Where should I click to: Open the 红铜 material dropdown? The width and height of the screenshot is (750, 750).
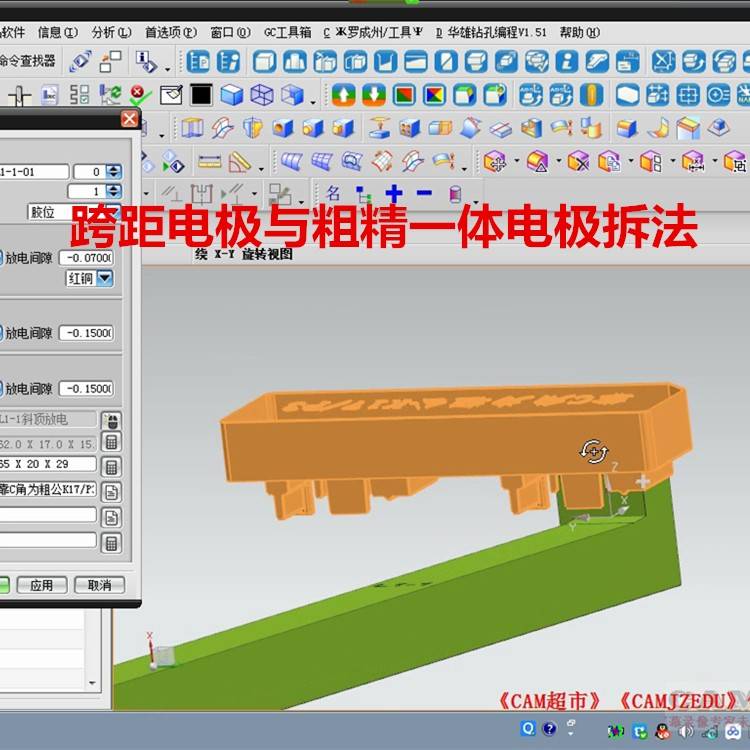pyautogui.click(x=105, y=279)
